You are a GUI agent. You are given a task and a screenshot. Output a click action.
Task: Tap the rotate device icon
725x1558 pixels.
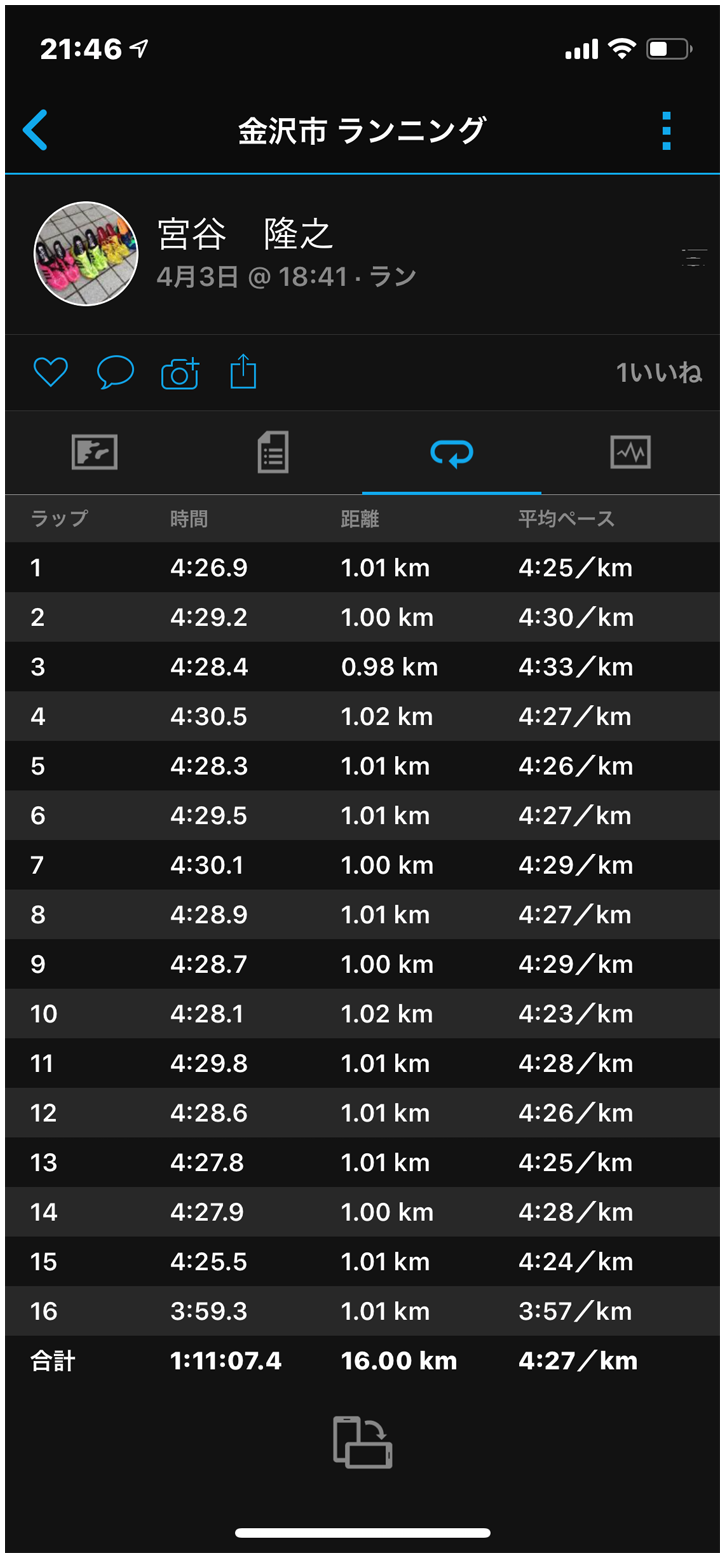point(362,1442)
